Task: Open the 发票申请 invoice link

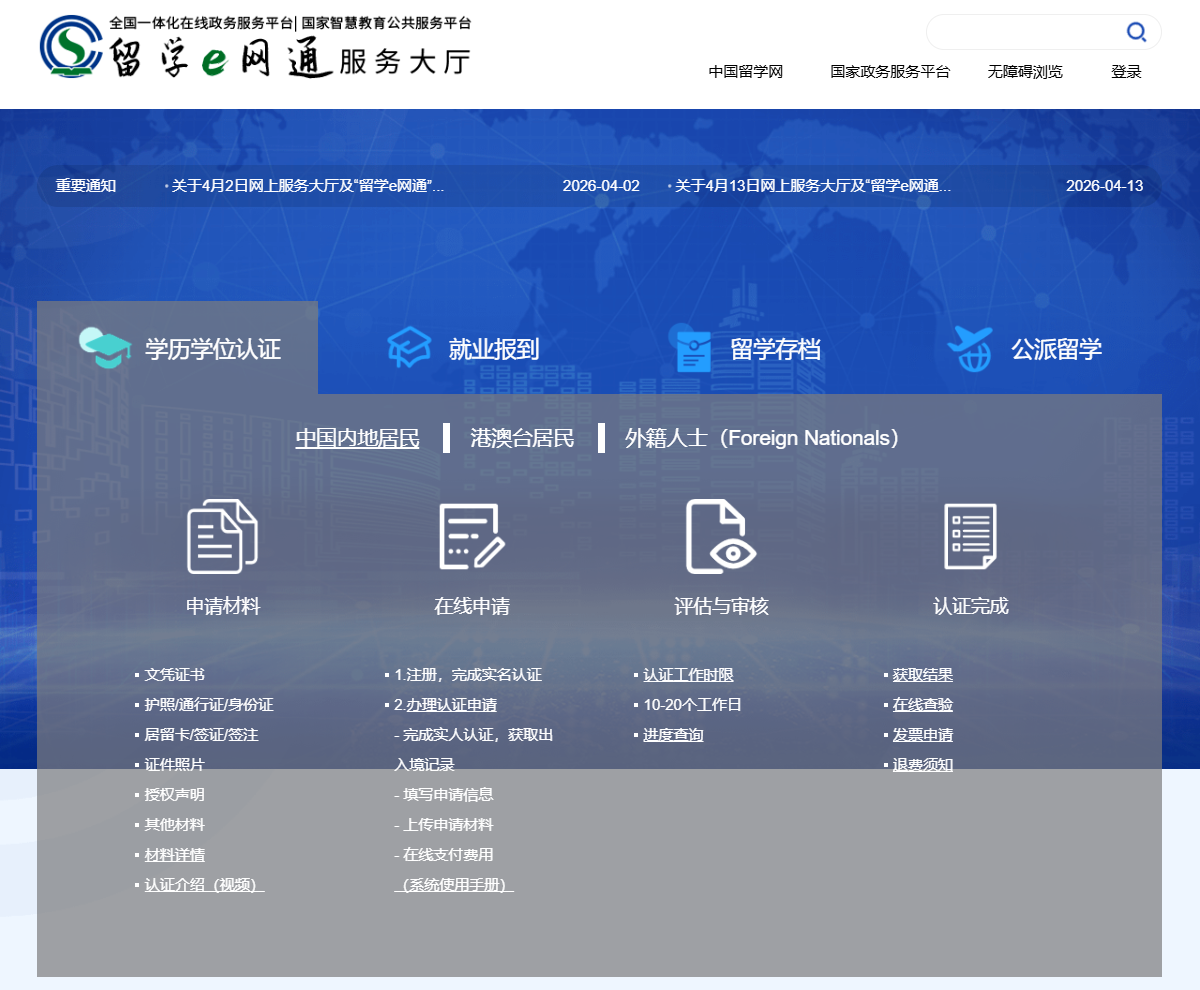Action: (x=922, y=734)
